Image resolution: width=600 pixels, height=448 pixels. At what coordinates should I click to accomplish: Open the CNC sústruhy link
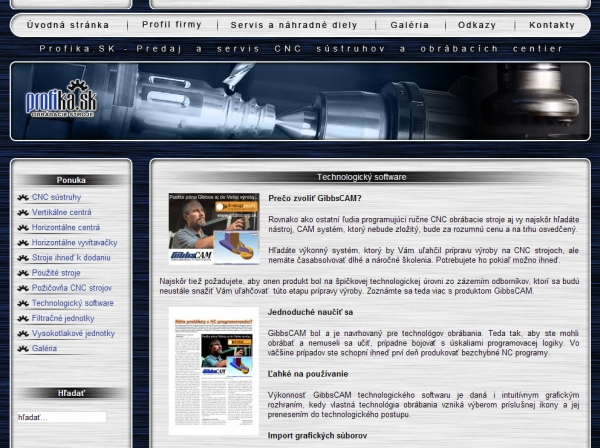[x=56, y=197]
